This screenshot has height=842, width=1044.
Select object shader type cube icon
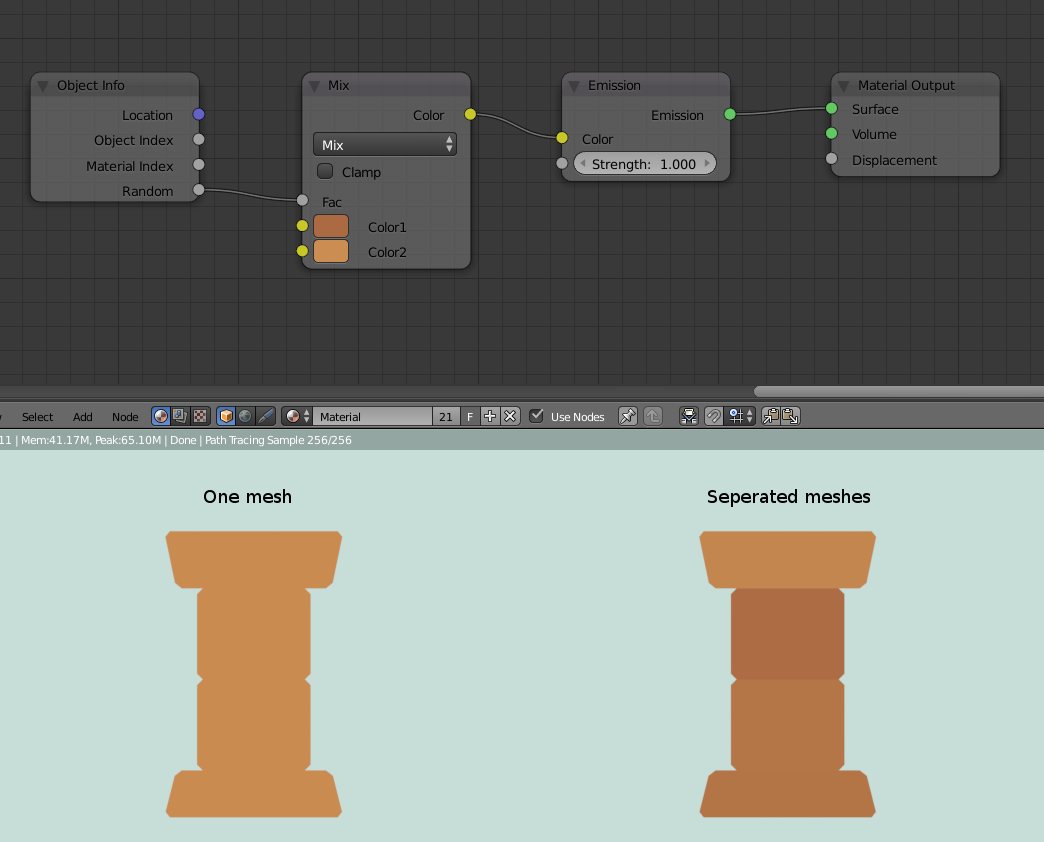pyautogui.click(x=226, y=417)
